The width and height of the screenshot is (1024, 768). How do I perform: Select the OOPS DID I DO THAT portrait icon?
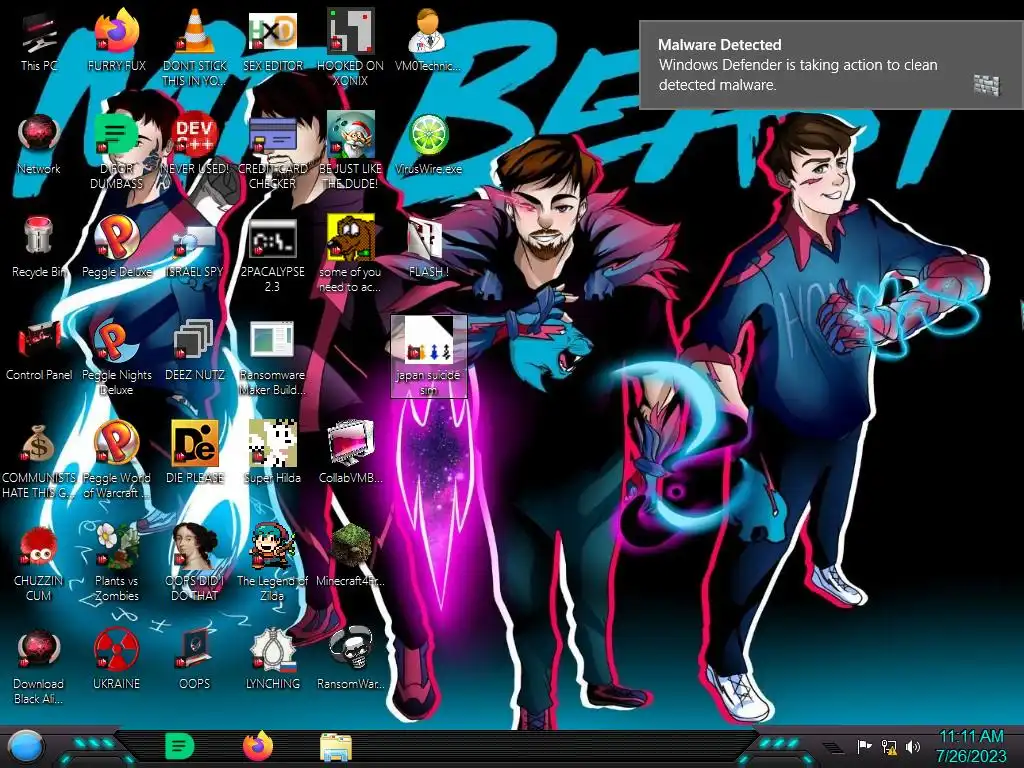click(195, 546)
